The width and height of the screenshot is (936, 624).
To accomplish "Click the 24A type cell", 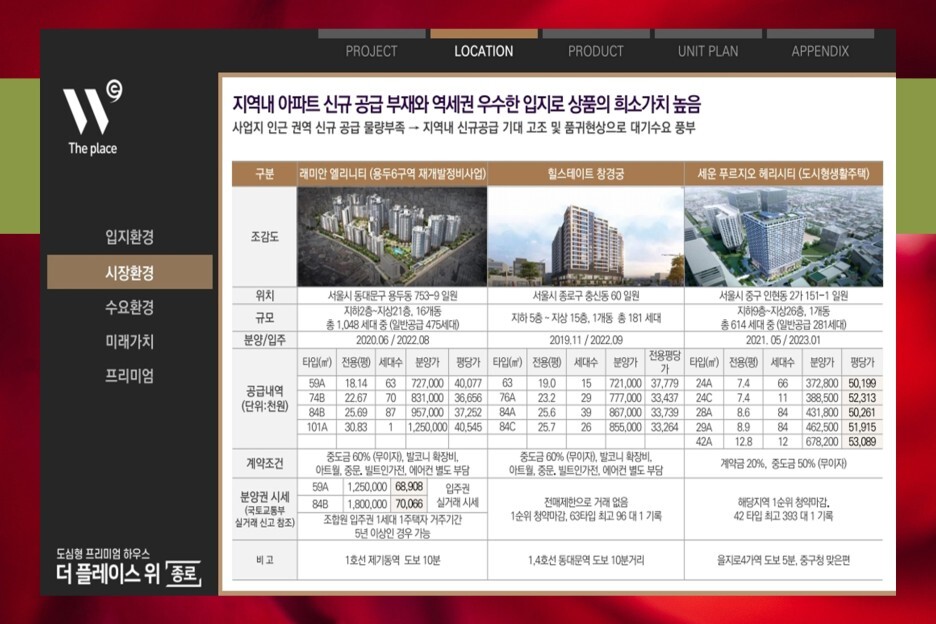I will 704,383.
